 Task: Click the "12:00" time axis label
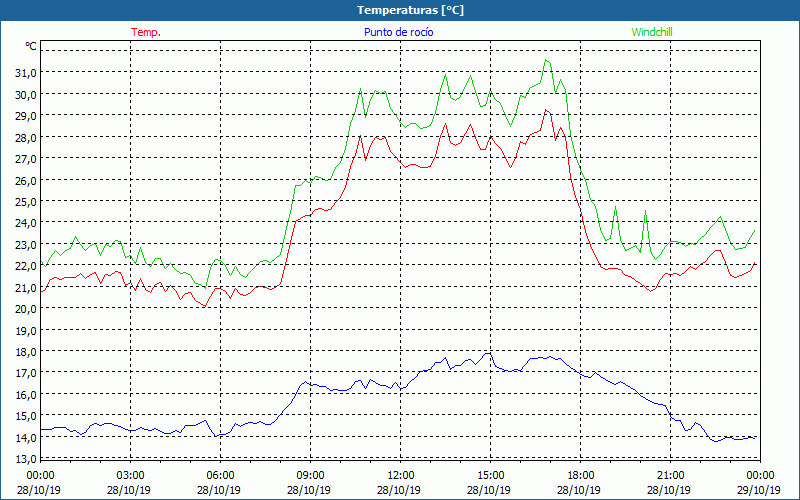pos(401,476)
